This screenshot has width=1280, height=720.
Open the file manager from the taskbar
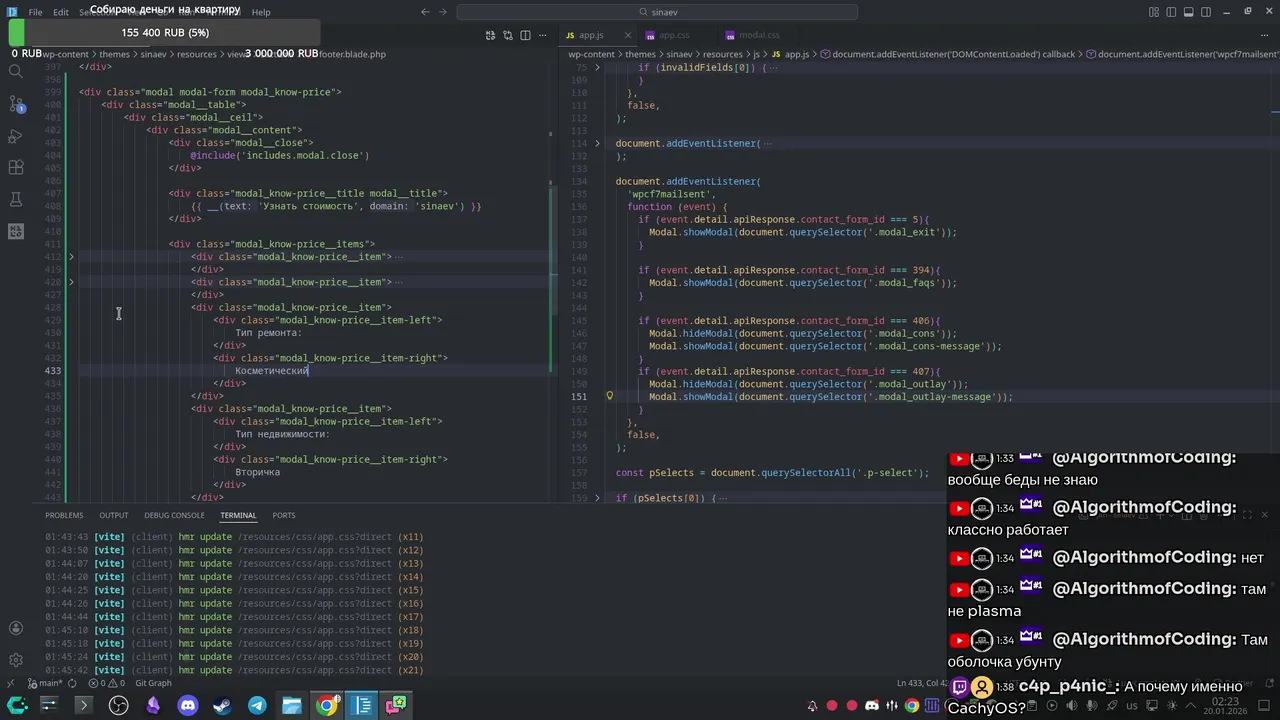291,705
